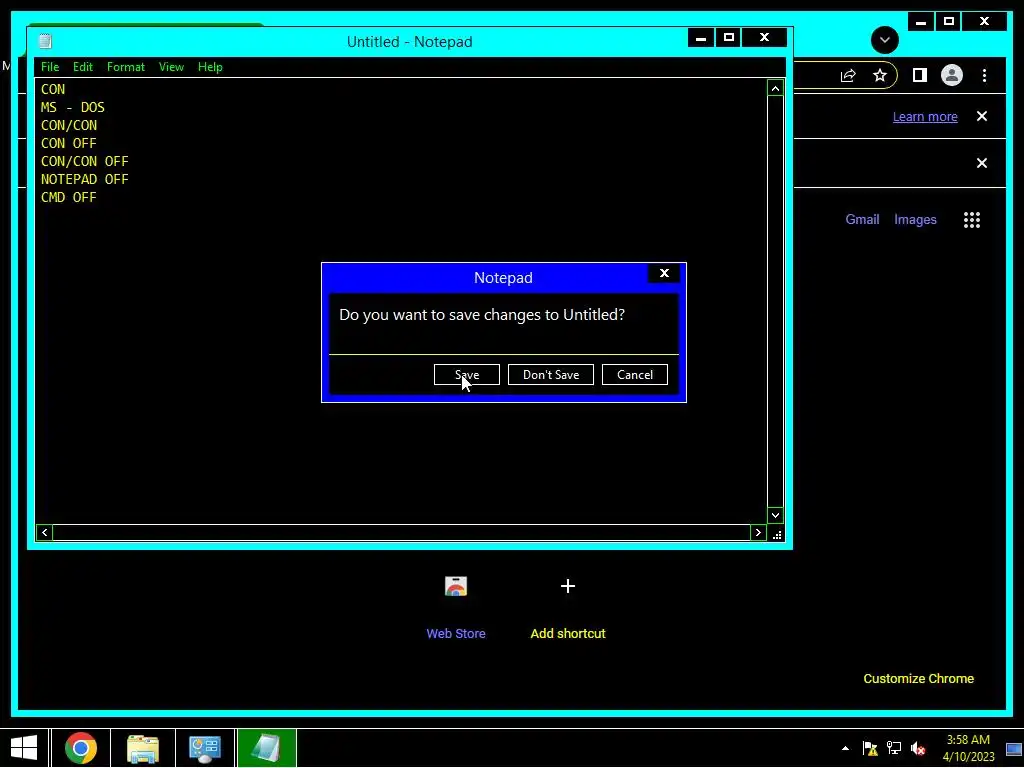Click Save in the Notepad dialog
Viewport: 1024px width, 768px height.
point(466,375)
